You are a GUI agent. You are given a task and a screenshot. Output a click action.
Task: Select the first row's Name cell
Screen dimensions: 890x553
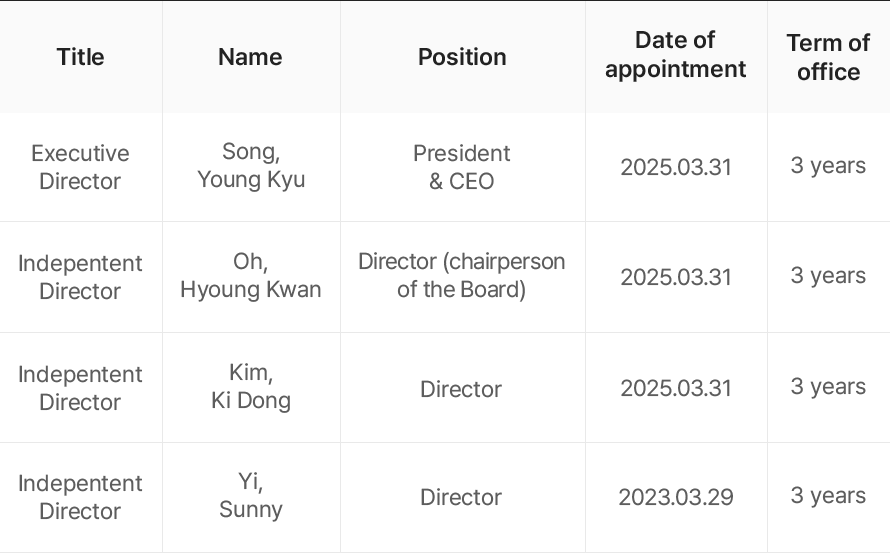point(251,167)
